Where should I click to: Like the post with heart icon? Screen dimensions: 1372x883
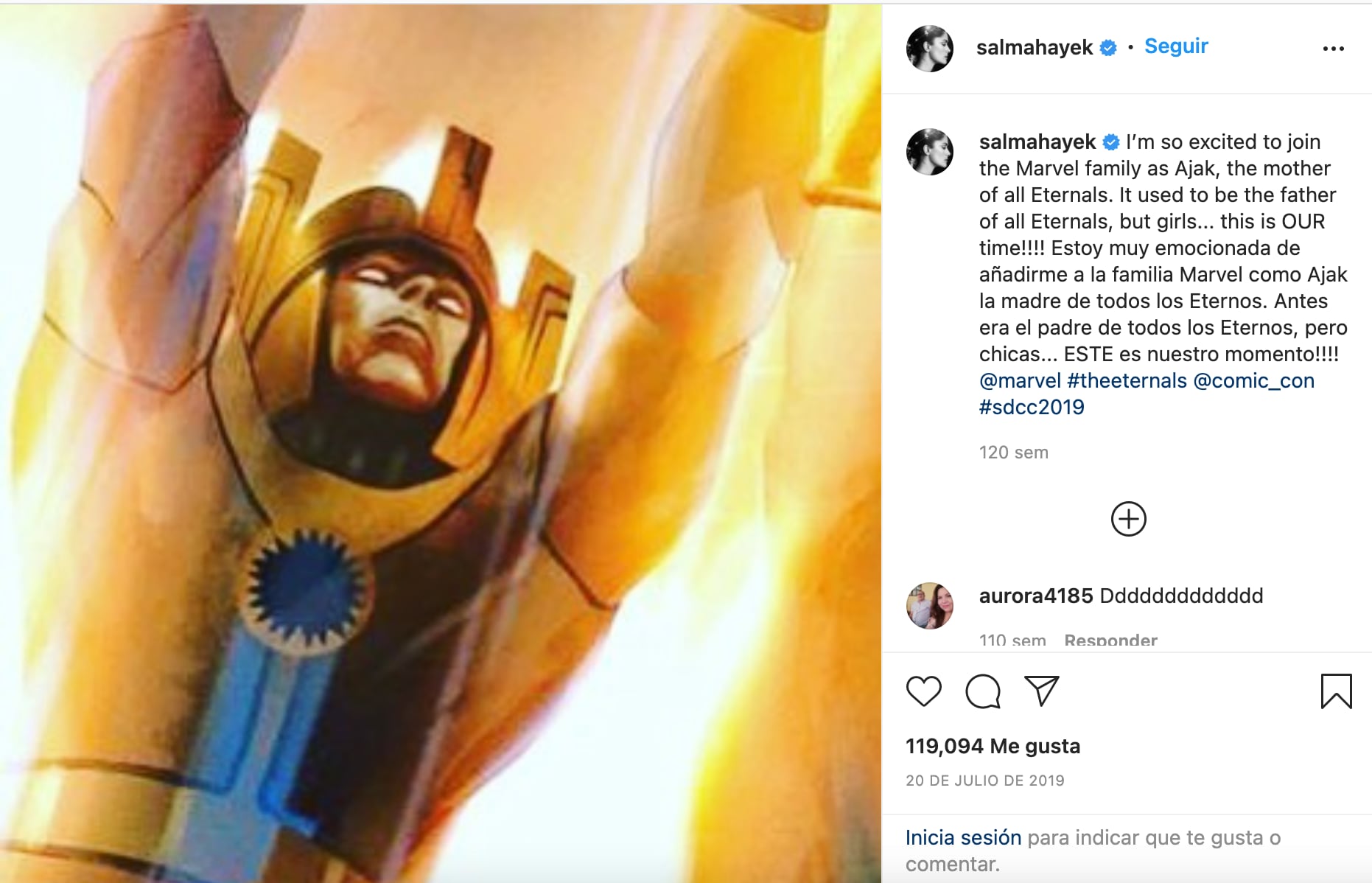[x=923, y=691]
